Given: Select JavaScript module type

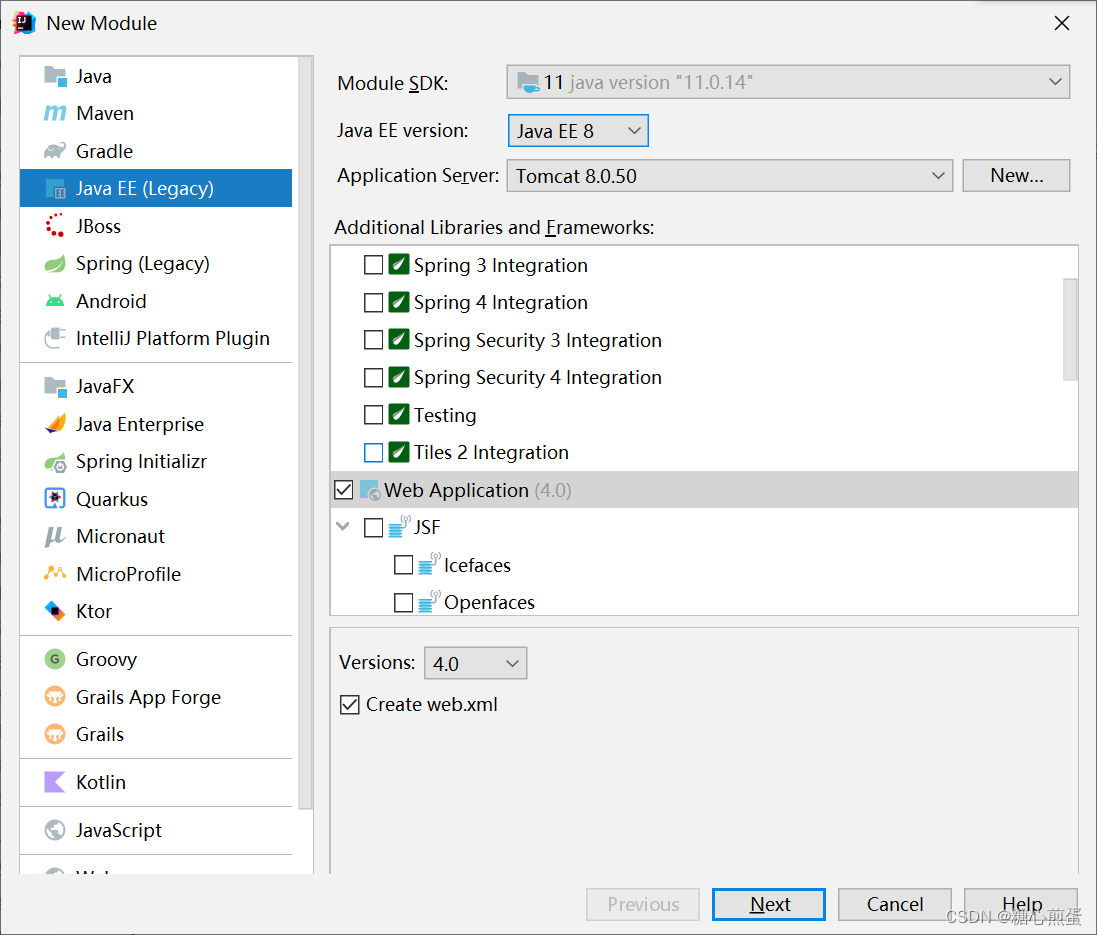Looking at the screenshot, I should click(156, 830).
